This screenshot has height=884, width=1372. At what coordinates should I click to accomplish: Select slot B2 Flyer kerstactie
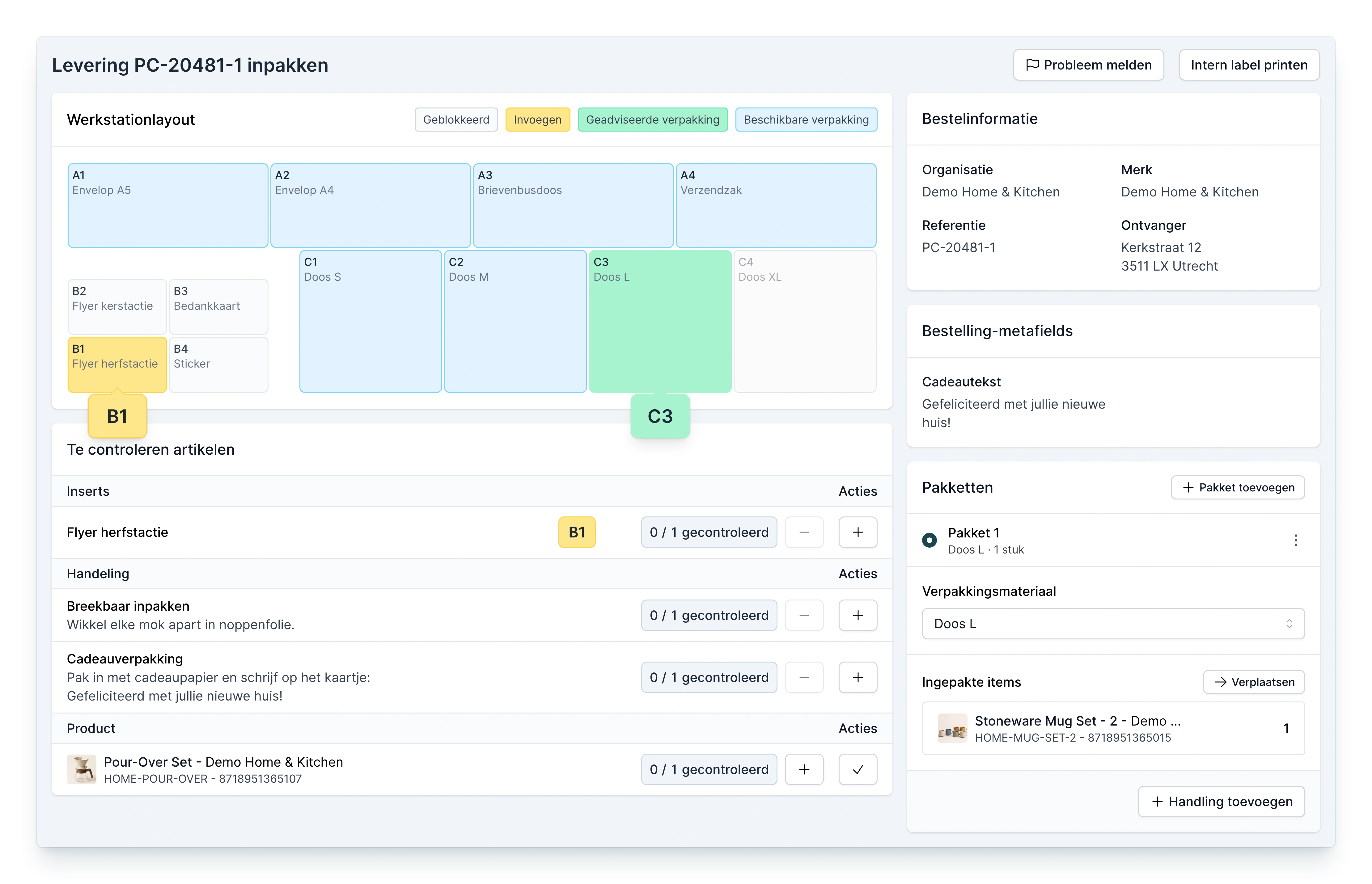(117, 306)
